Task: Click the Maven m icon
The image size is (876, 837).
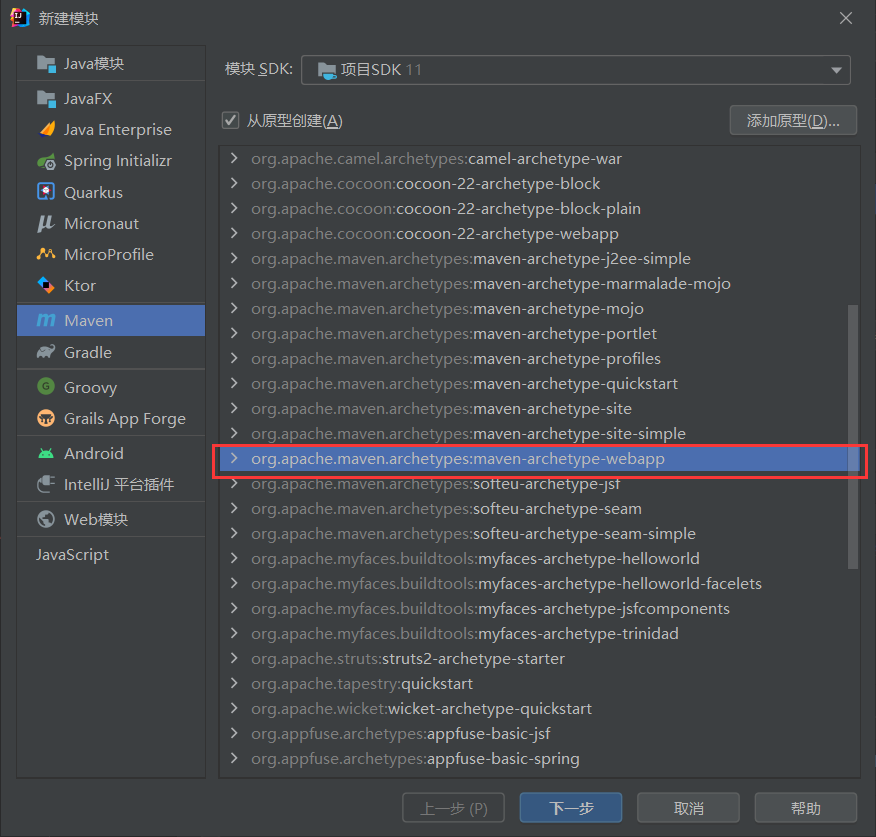Action: 46,320
